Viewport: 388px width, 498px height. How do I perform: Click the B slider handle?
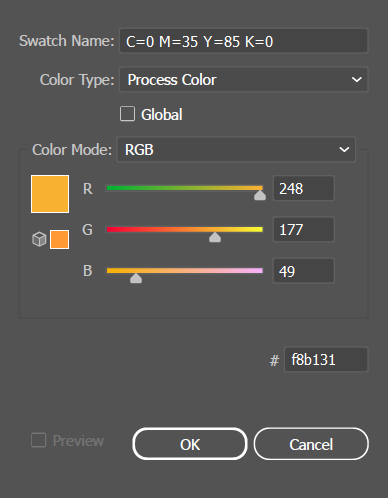[136, 278]
